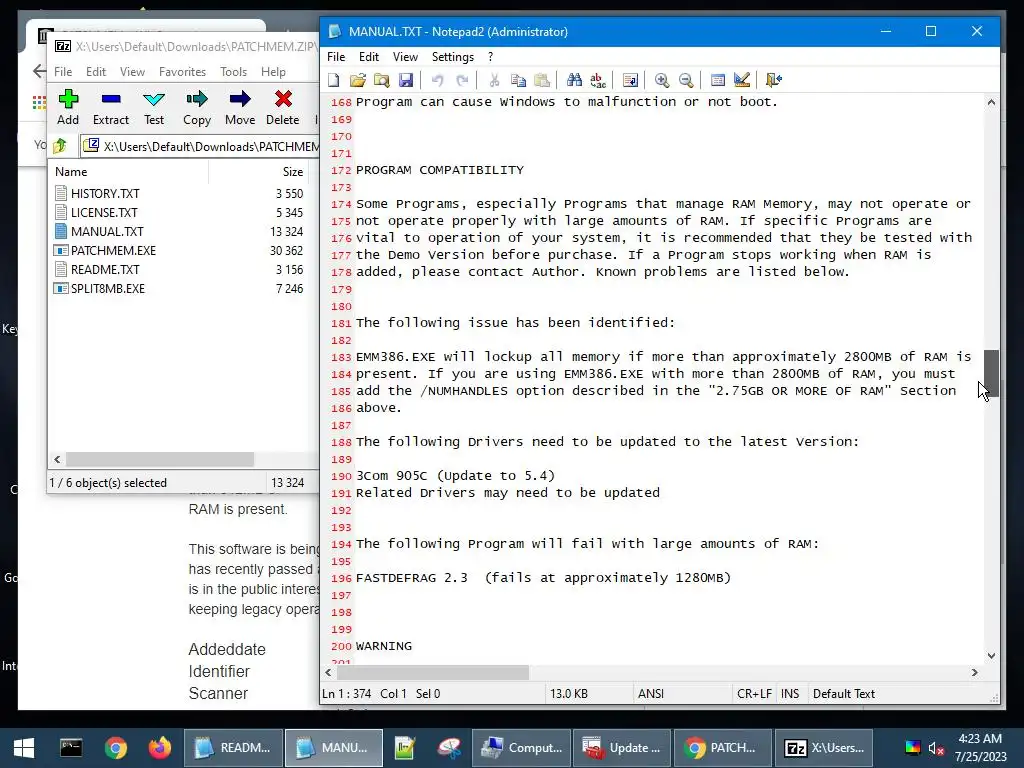Click the Notepad2 vertical scrollbar thumb

tap(991, 374)
